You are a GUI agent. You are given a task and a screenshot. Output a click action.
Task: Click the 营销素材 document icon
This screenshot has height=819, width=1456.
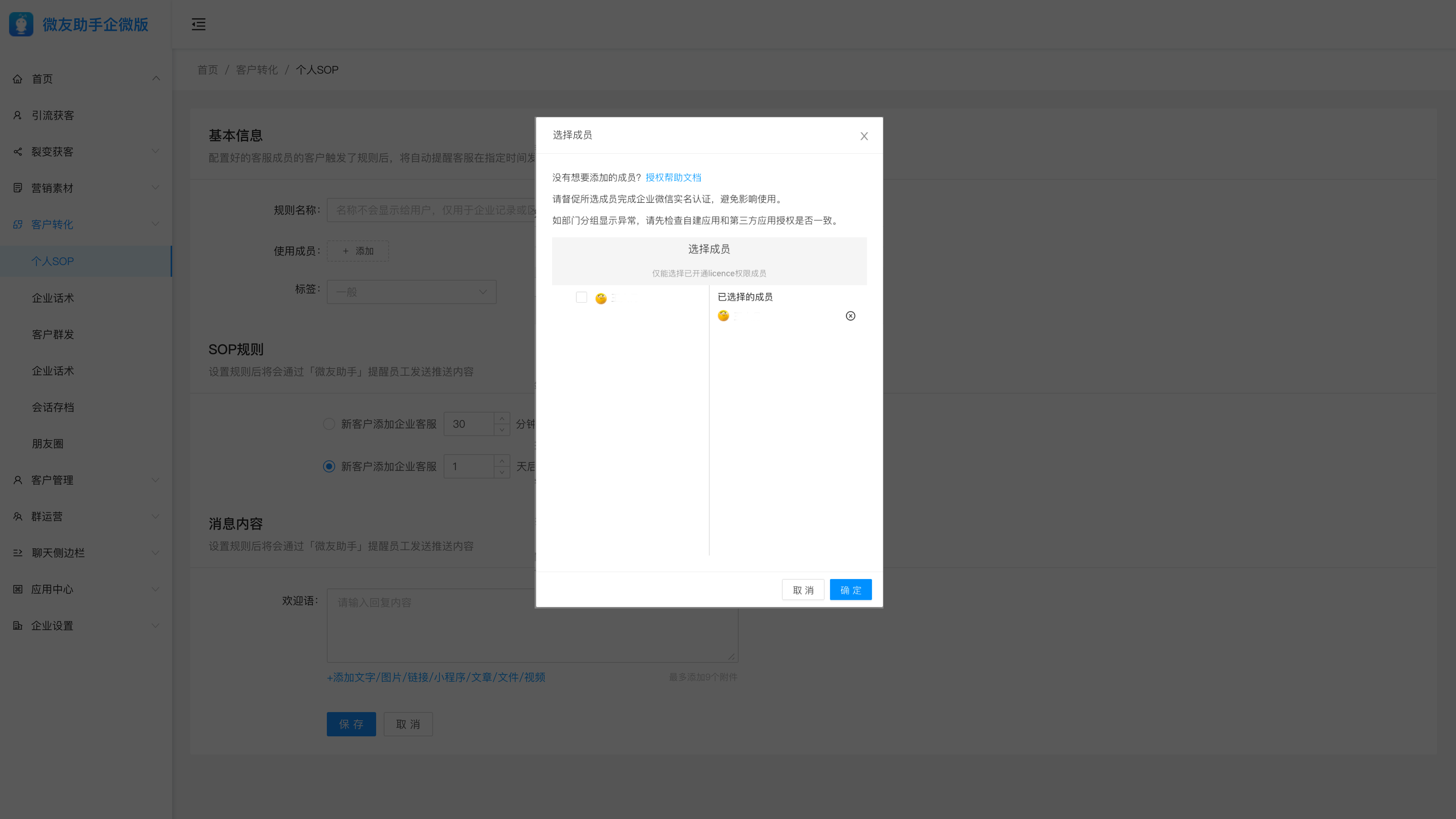click(x=17, y=188)
